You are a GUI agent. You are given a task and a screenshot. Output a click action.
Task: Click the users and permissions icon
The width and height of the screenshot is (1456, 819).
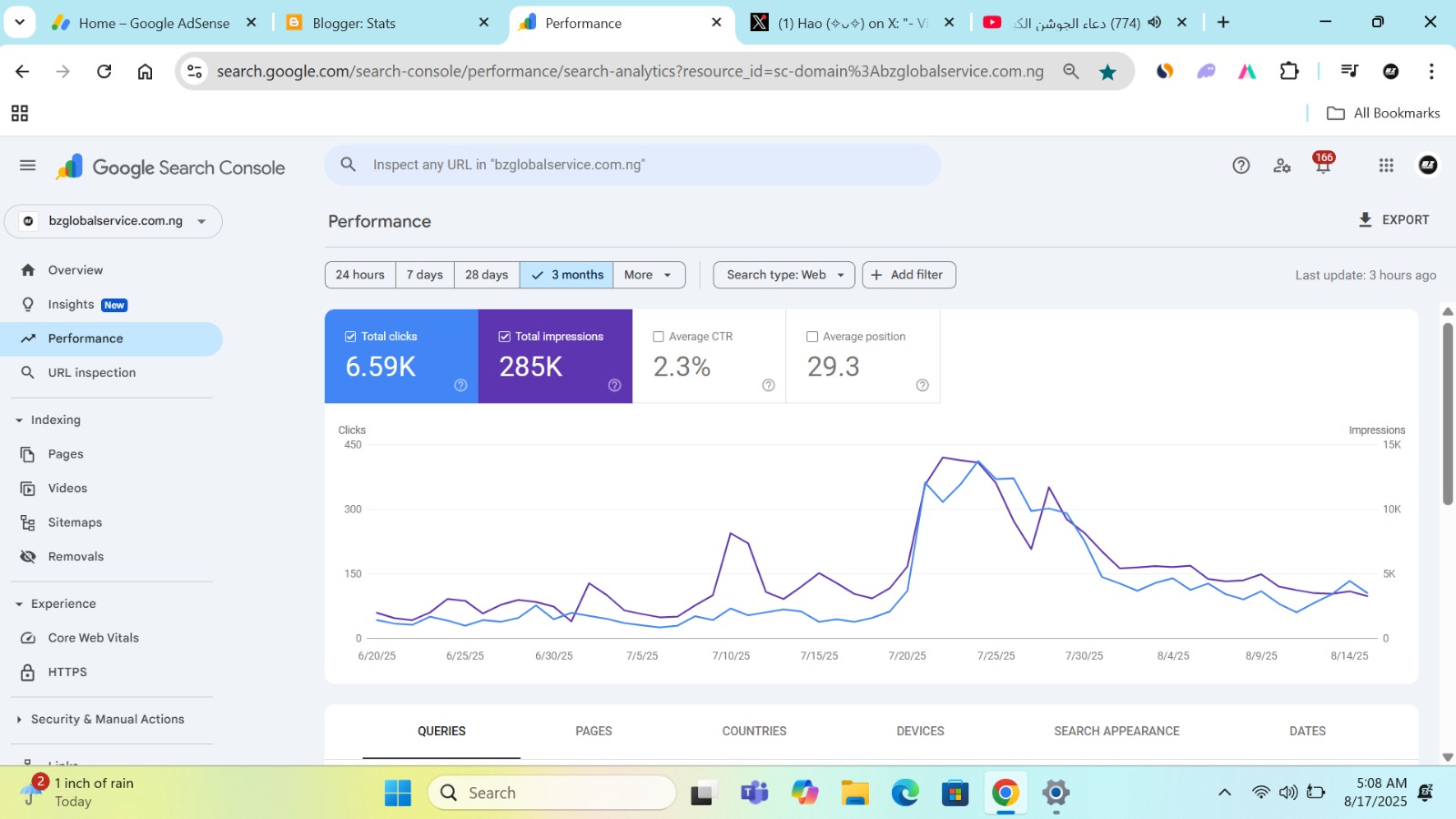[1281, 166]
